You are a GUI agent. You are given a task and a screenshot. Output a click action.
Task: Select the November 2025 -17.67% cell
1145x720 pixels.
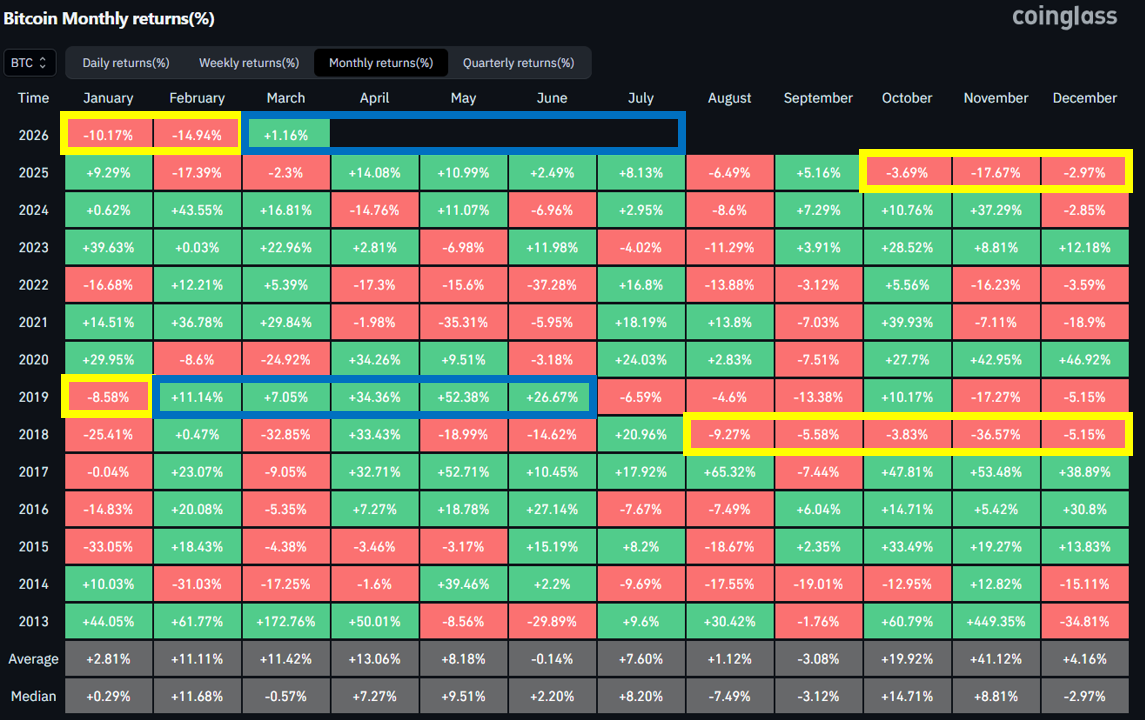pos(996,172)
